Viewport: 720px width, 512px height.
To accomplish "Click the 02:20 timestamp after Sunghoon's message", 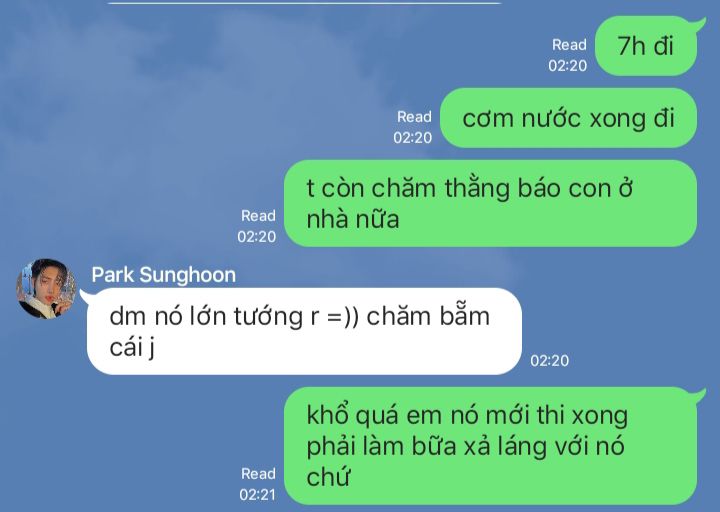I will 550,360.
